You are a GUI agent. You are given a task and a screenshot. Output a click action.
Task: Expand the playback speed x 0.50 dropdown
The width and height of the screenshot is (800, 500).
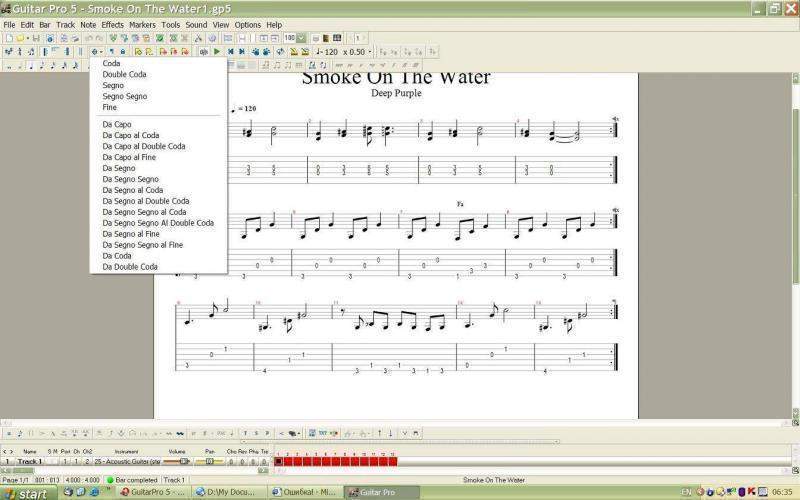pos(369,51)
